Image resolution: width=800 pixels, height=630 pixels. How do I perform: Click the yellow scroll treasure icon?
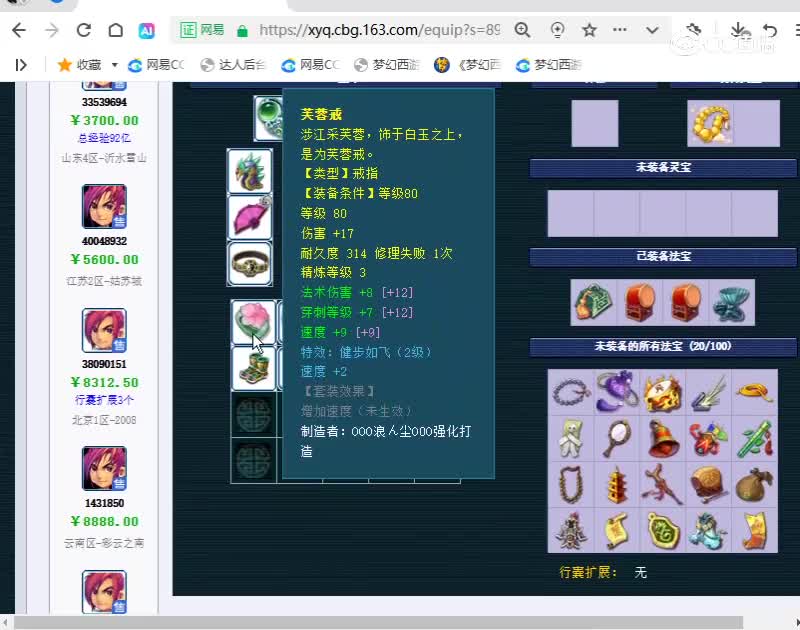click(616, 530)
